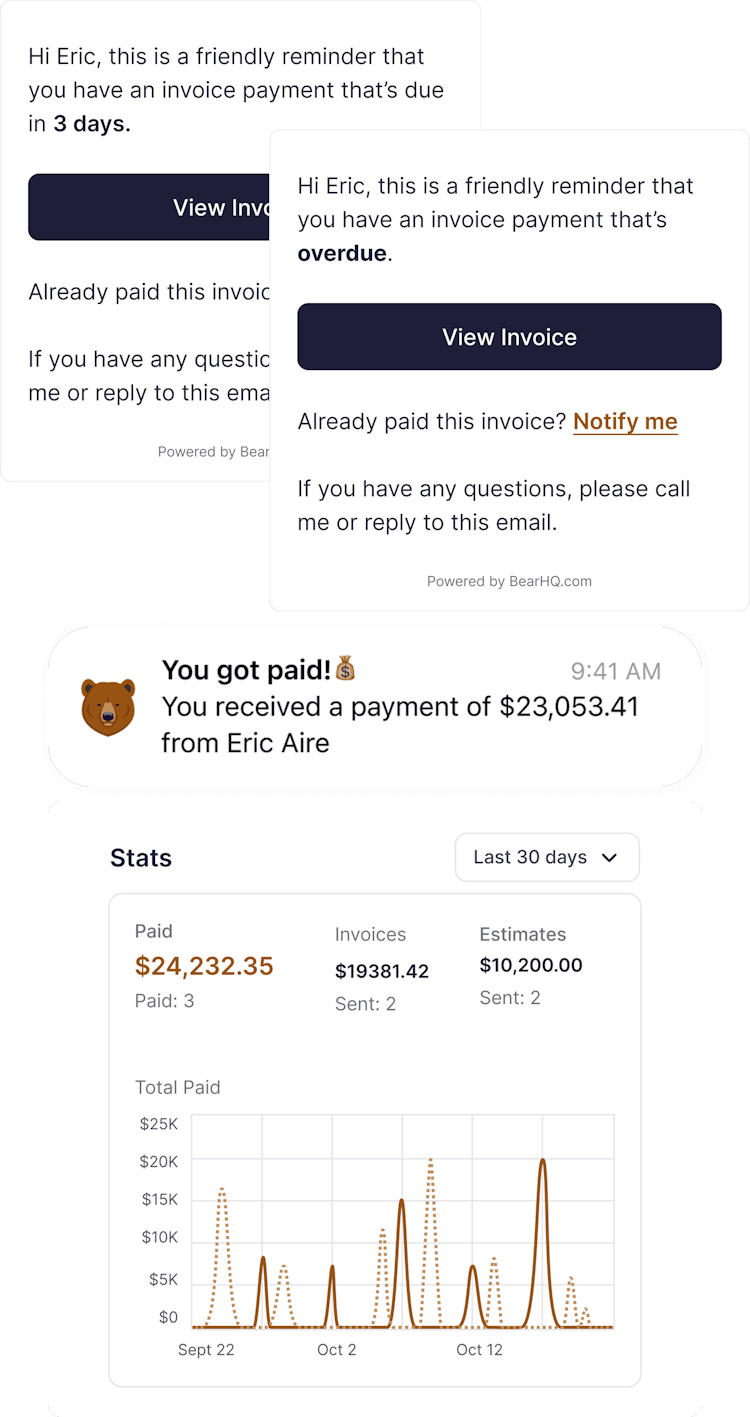
Task: Select the Paid amount $24,232.35
Action: [x=204, y=966]
